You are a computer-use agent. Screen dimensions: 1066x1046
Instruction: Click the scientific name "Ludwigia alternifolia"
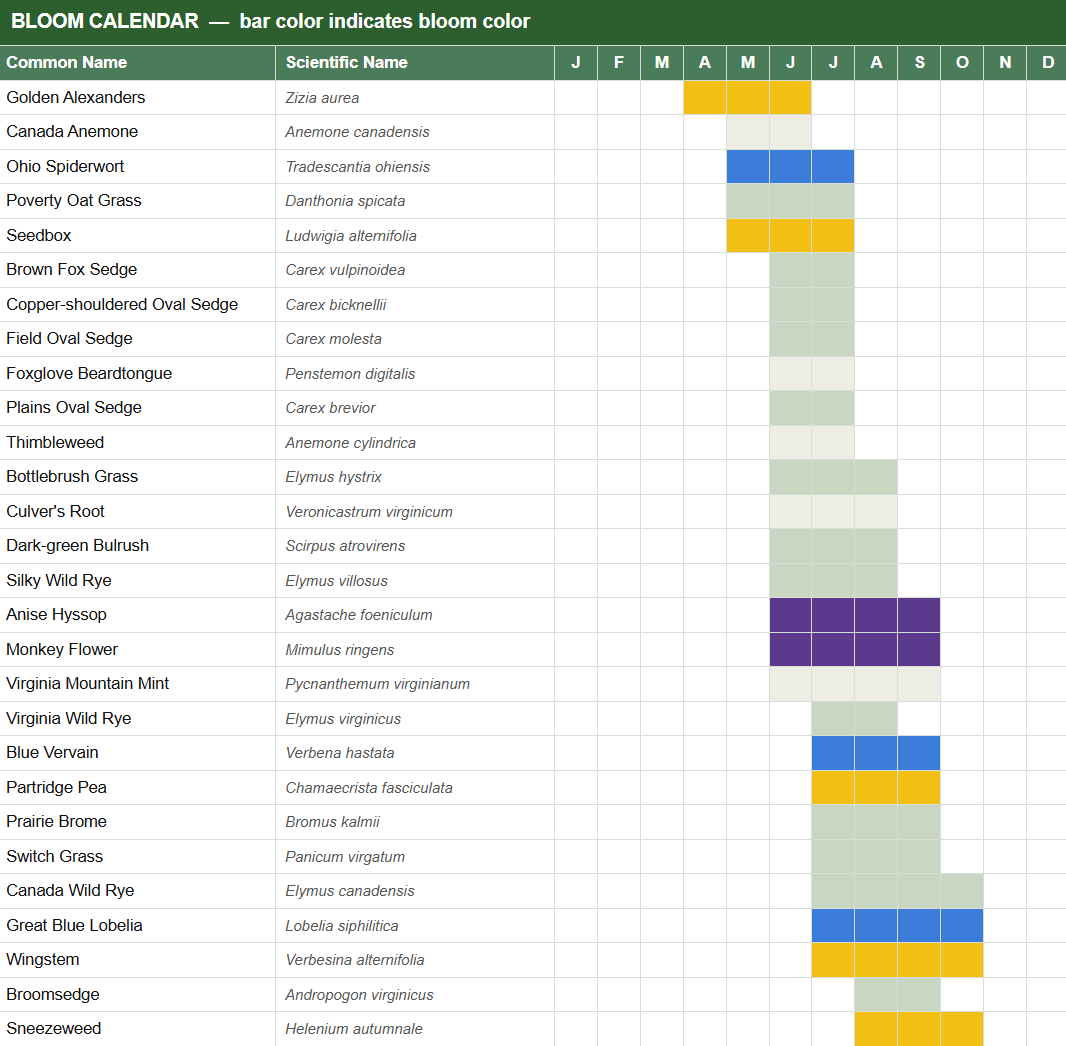coord(351,236)
